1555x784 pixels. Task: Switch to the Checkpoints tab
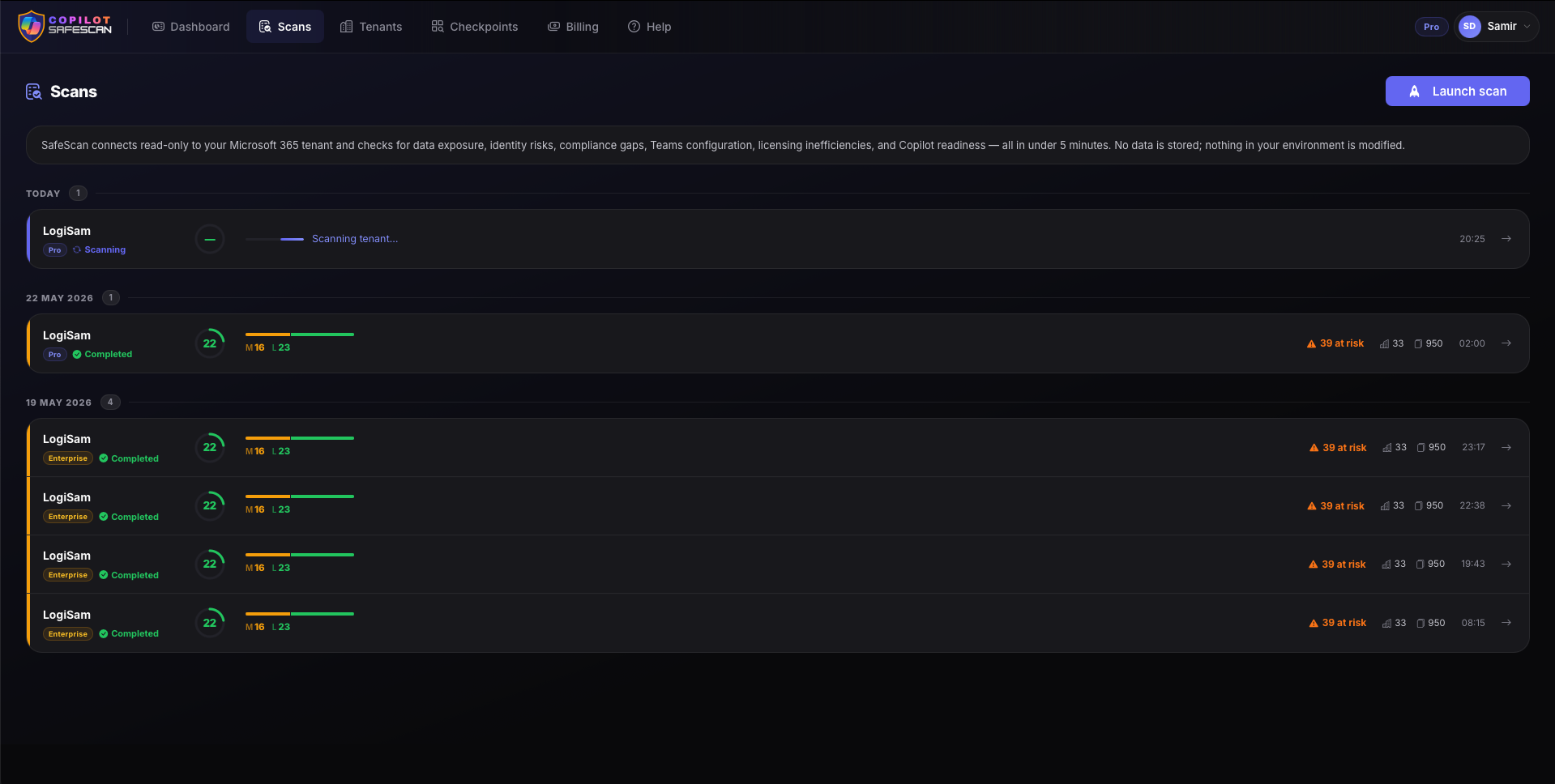(x=475, y=27)
